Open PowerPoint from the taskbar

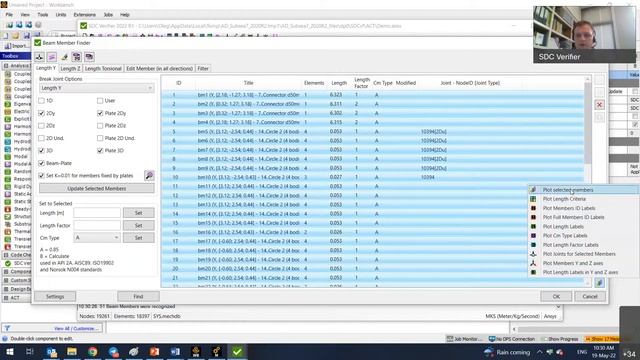[x=154, y=352]
